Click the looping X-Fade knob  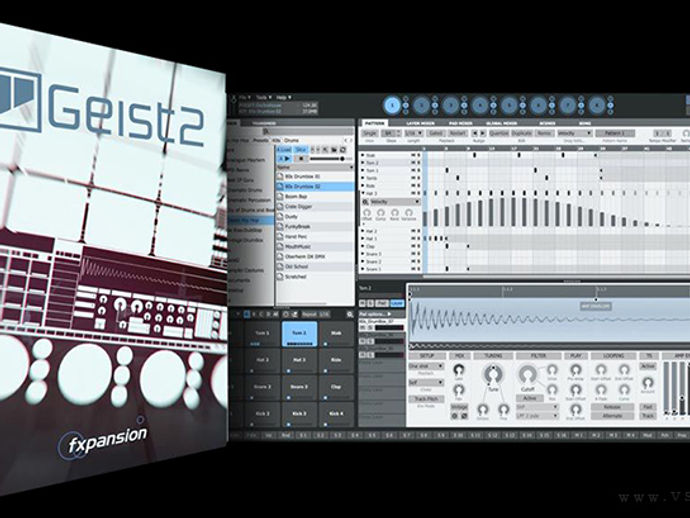(601, 389)
